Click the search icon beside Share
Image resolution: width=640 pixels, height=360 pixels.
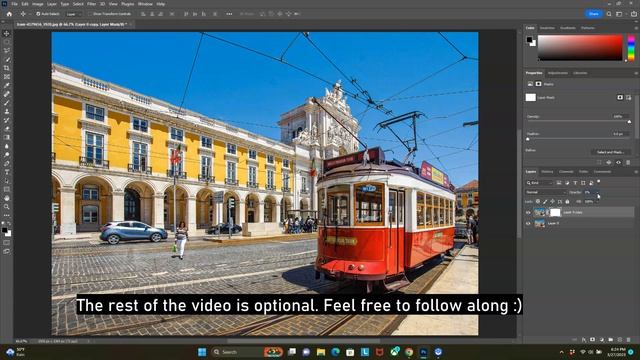click(x=609, y=14)
